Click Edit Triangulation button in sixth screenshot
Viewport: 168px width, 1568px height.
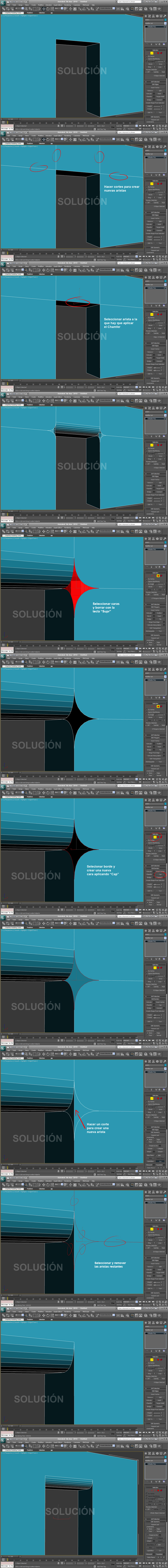[155, 759]
